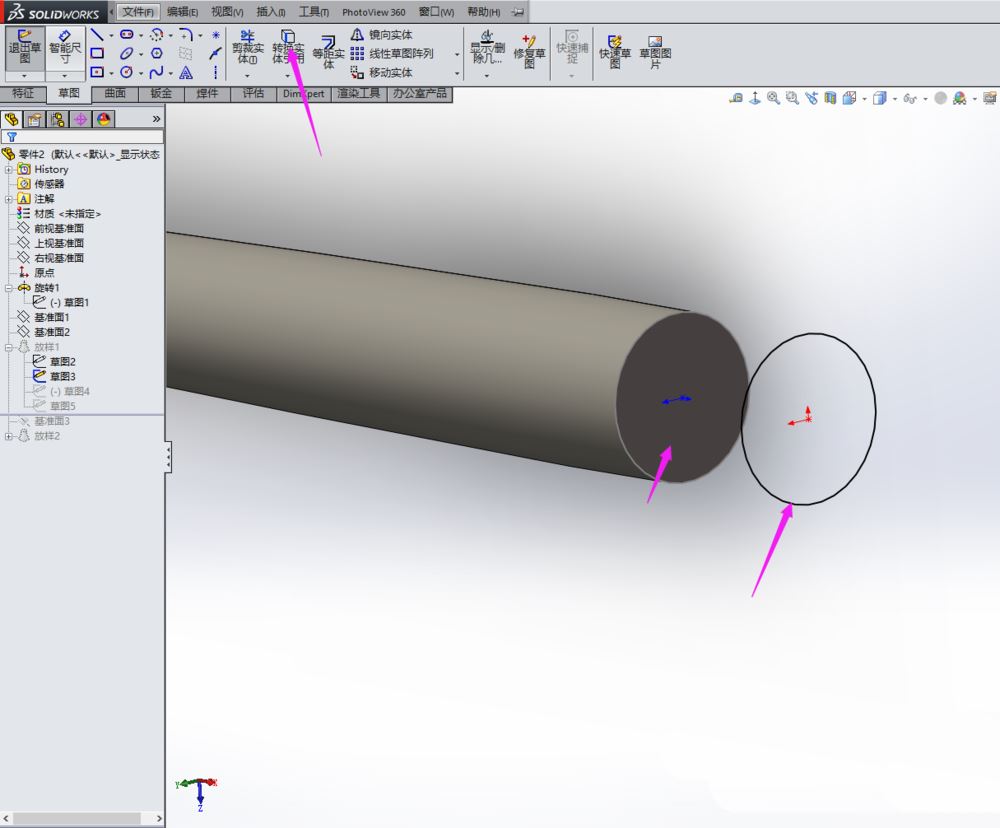The width and height of the screenshot is (1000, 828).
Task: Select 基准面2 in the tree
Action: click(x=52, y=332)
